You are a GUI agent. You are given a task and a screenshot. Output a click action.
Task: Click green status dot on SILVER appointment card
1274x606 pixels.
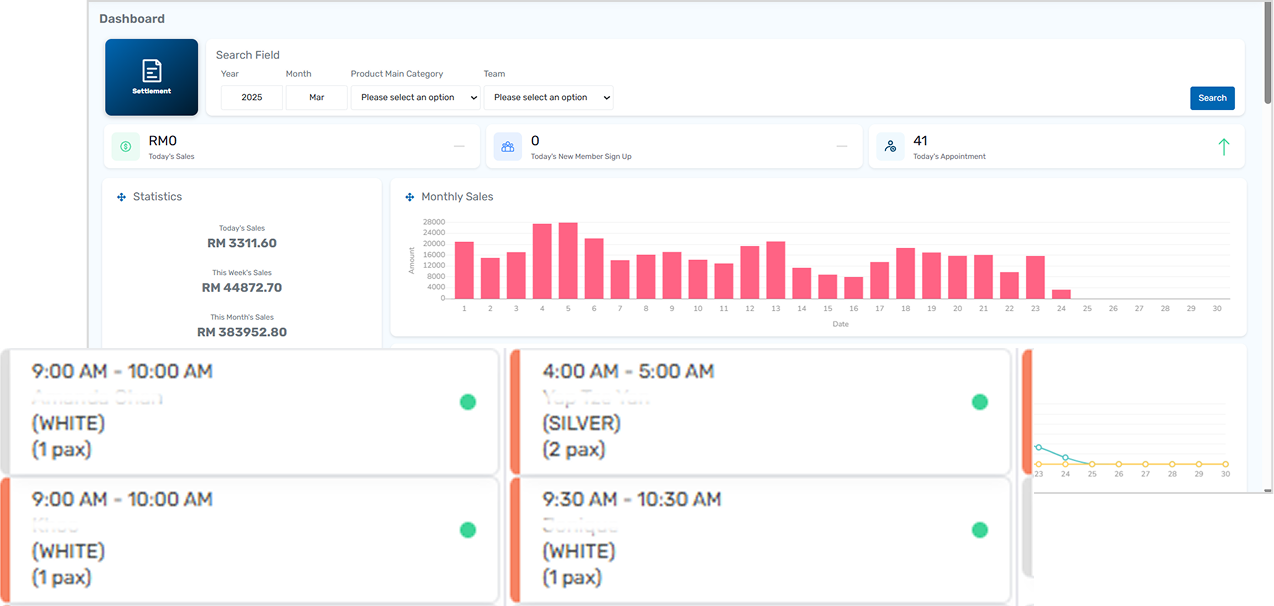(980, 402)
